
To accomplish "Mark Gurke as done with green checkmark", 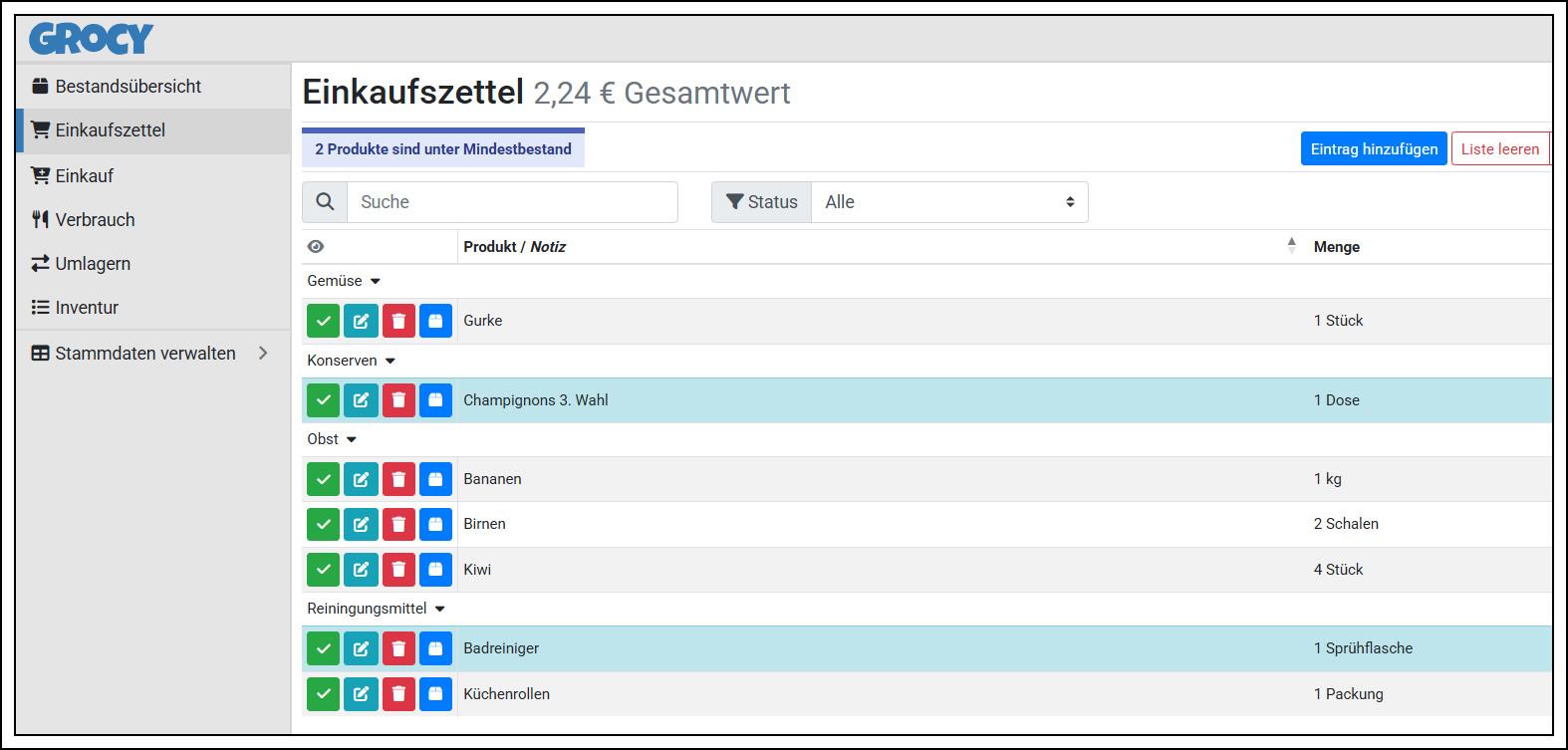I will pos(323,321).
